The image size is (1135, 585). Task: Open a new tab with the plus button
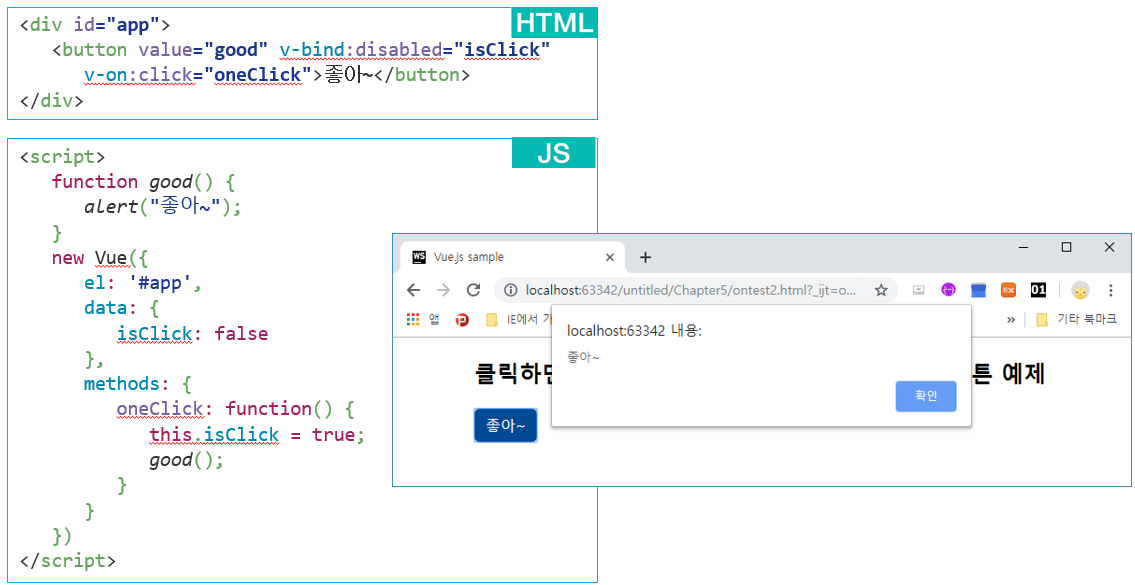tap(646, 257)
